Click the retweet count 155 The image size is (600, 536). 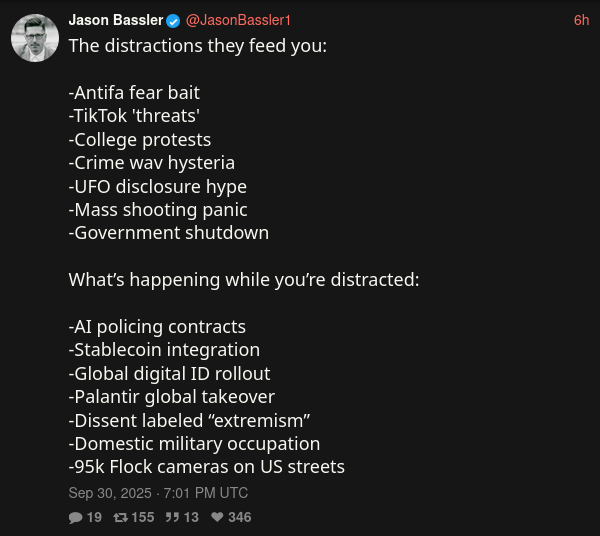144,517
